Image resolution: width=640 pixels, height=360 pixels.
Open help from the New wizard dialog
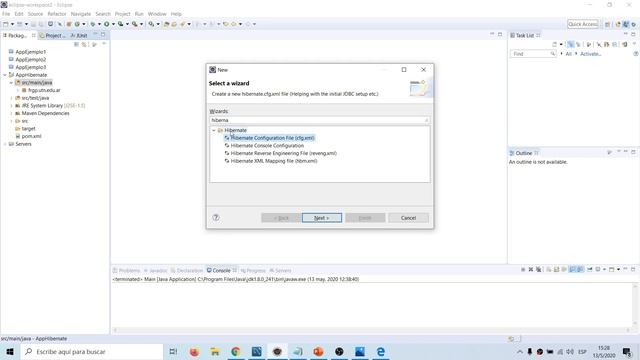tap(216, 218)
